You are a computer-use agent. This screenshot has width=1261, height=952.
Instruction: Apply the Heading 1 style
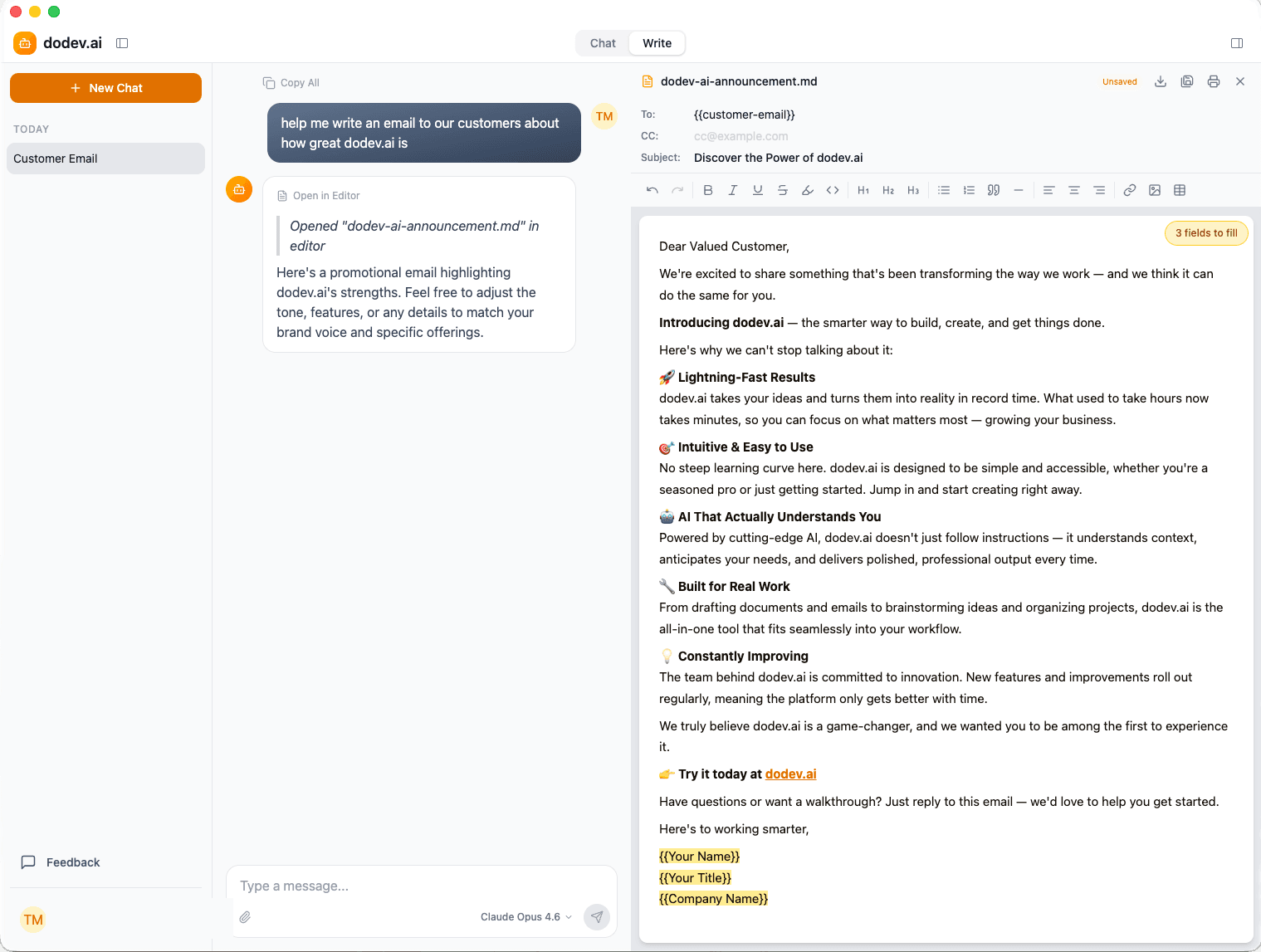click(863, 190)
